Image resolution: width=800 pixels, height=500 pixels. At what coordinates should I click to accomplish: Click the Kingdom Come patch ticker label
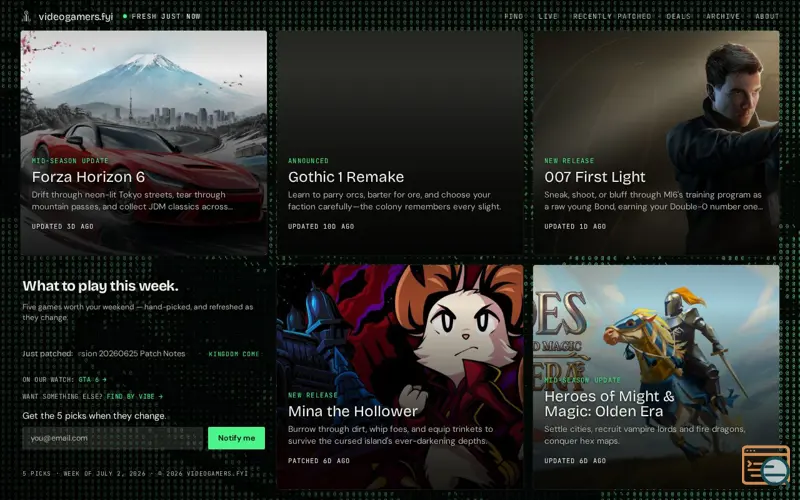pos(234,354)
